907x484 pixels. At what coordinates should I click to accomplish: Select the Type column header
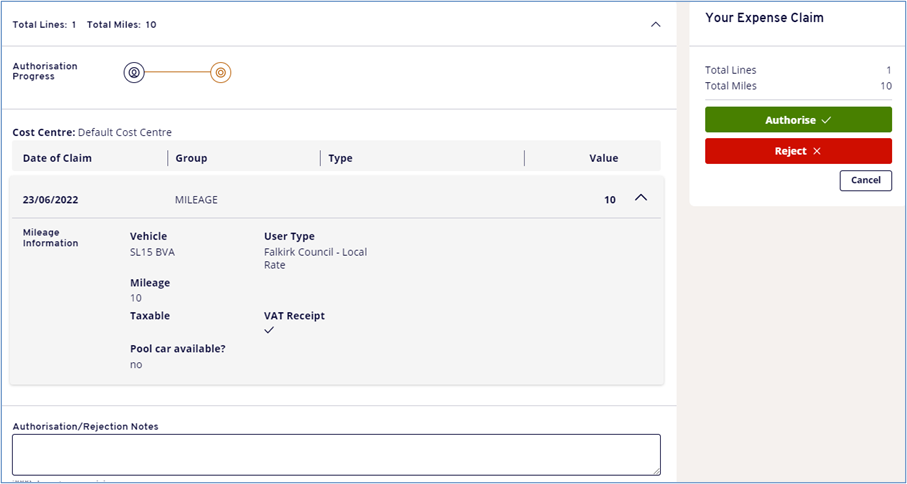pyautogui.click(x=340, y=158)
